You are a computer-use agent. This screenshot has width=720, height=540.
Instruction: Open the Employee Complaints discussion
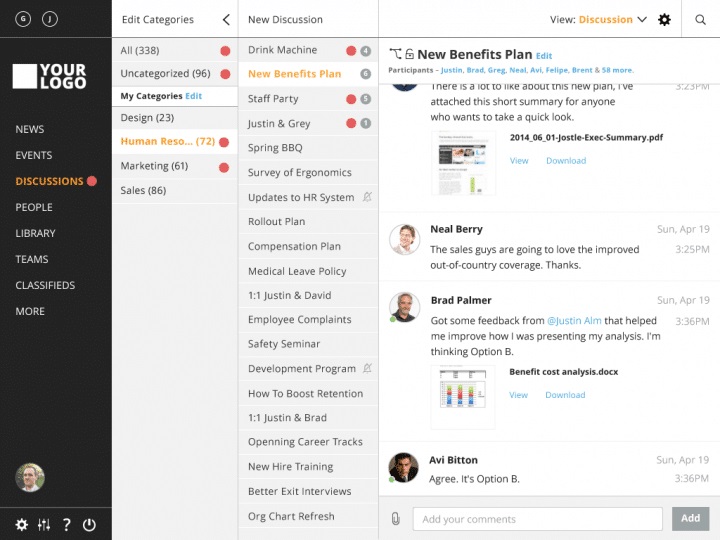pos(308,320)
